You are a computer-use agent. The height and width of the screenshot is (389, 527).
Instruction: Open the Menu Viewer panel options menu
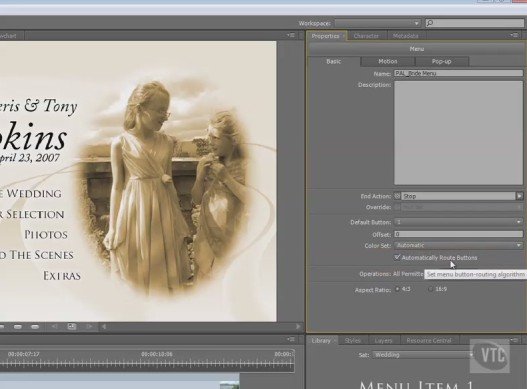pos(290,35)
